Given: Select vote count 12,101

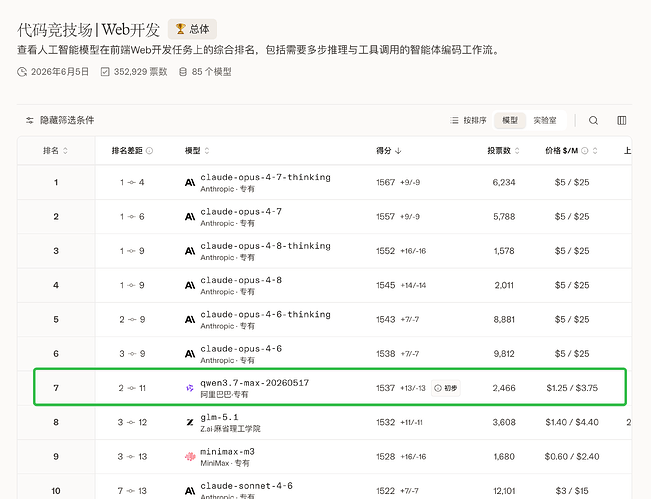Looking at the screenshot, I should 504,491.
